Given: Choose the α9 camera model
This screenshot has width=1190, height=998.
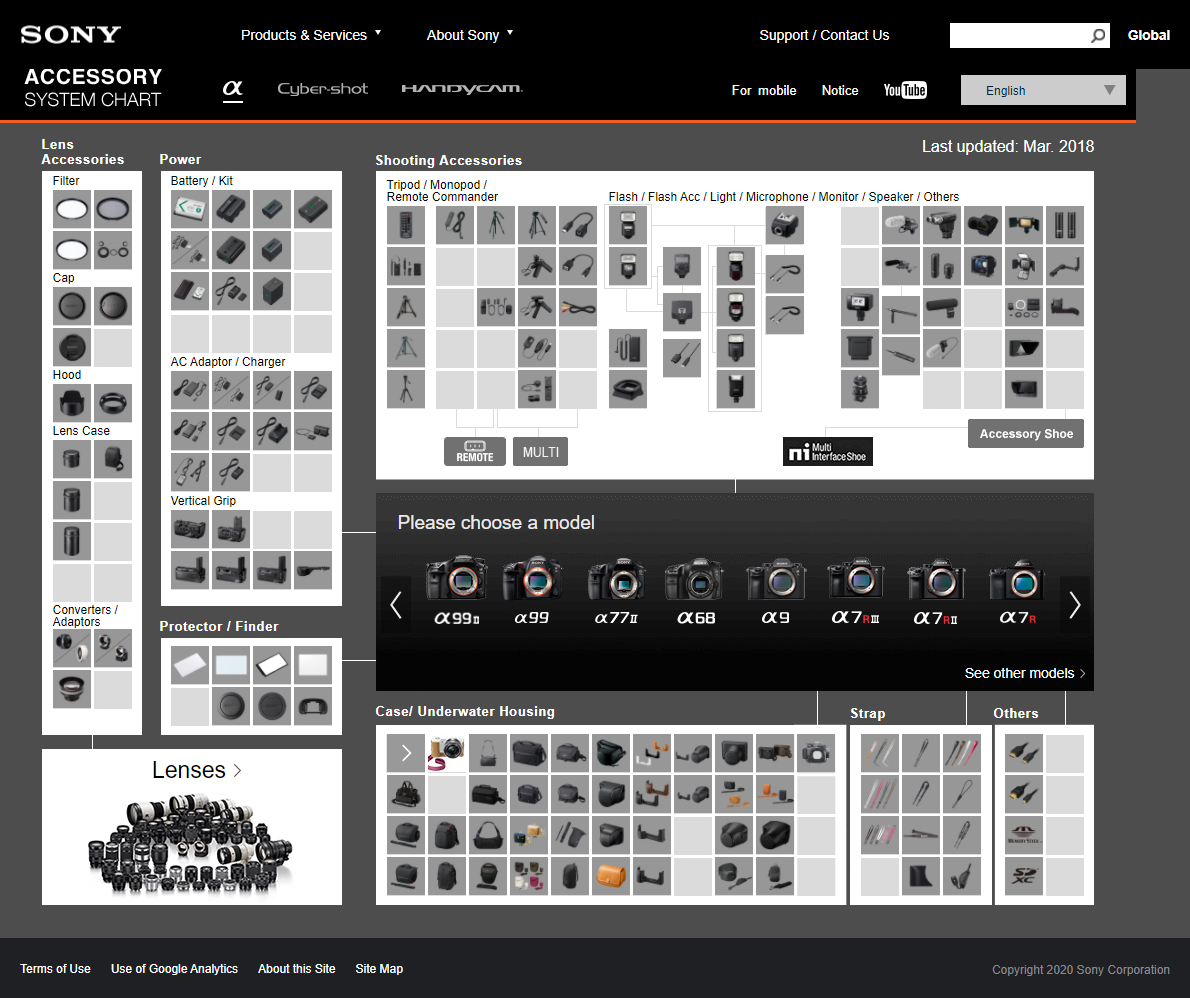Looking at the screenshot, I should (776, 591).
